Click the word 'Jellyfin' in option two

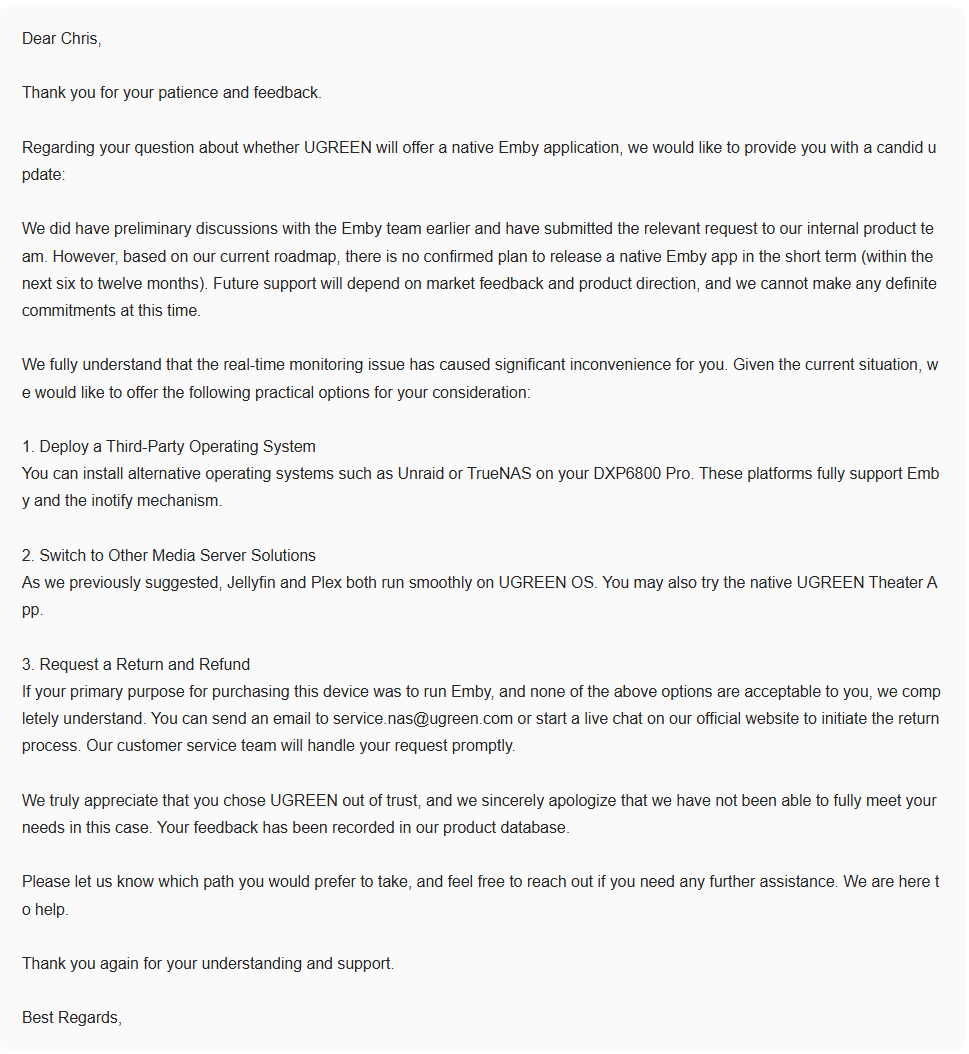[x=251, y=583]
